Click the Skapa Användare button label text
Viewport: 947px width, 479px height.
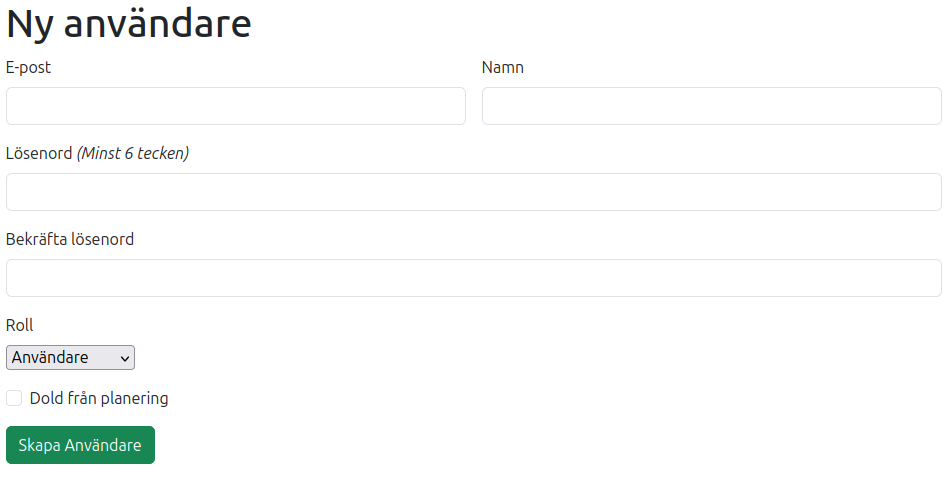tap(80, 445)
